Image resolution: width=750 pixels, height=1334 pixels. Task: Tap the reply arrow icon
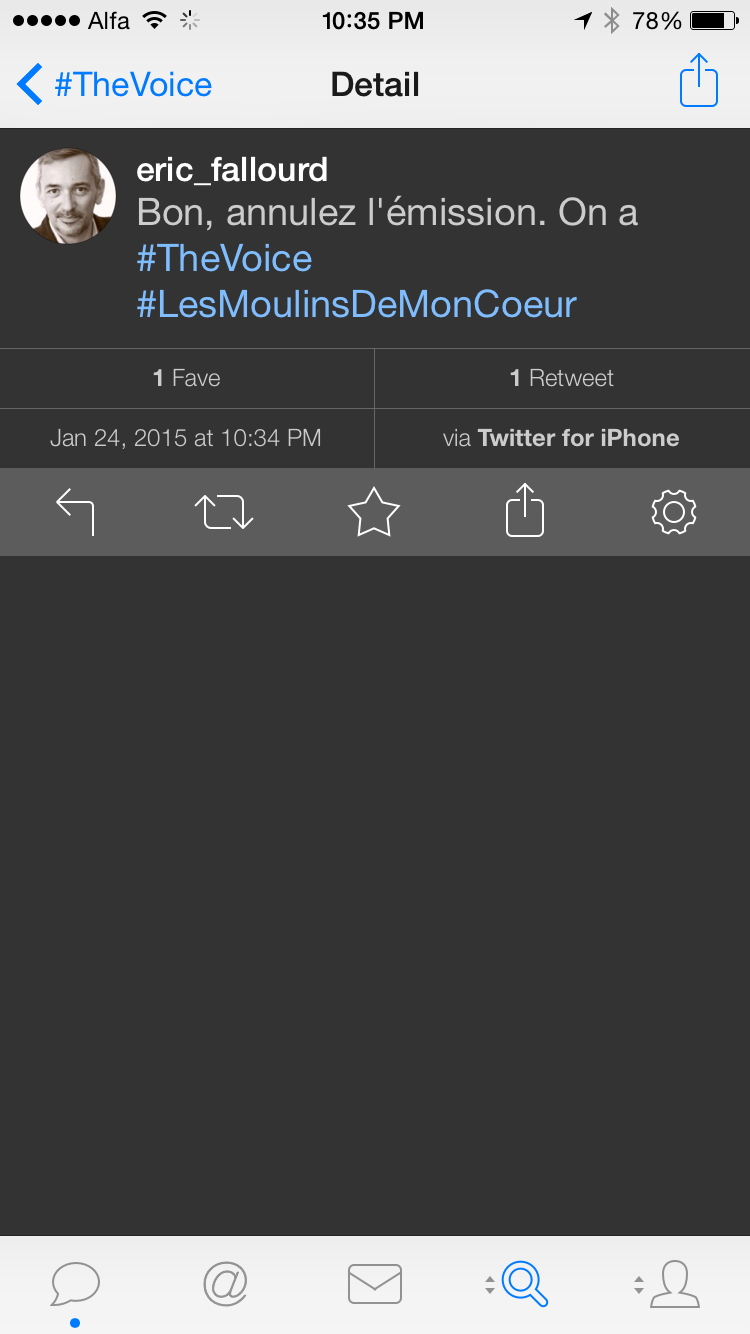(75, 512)
